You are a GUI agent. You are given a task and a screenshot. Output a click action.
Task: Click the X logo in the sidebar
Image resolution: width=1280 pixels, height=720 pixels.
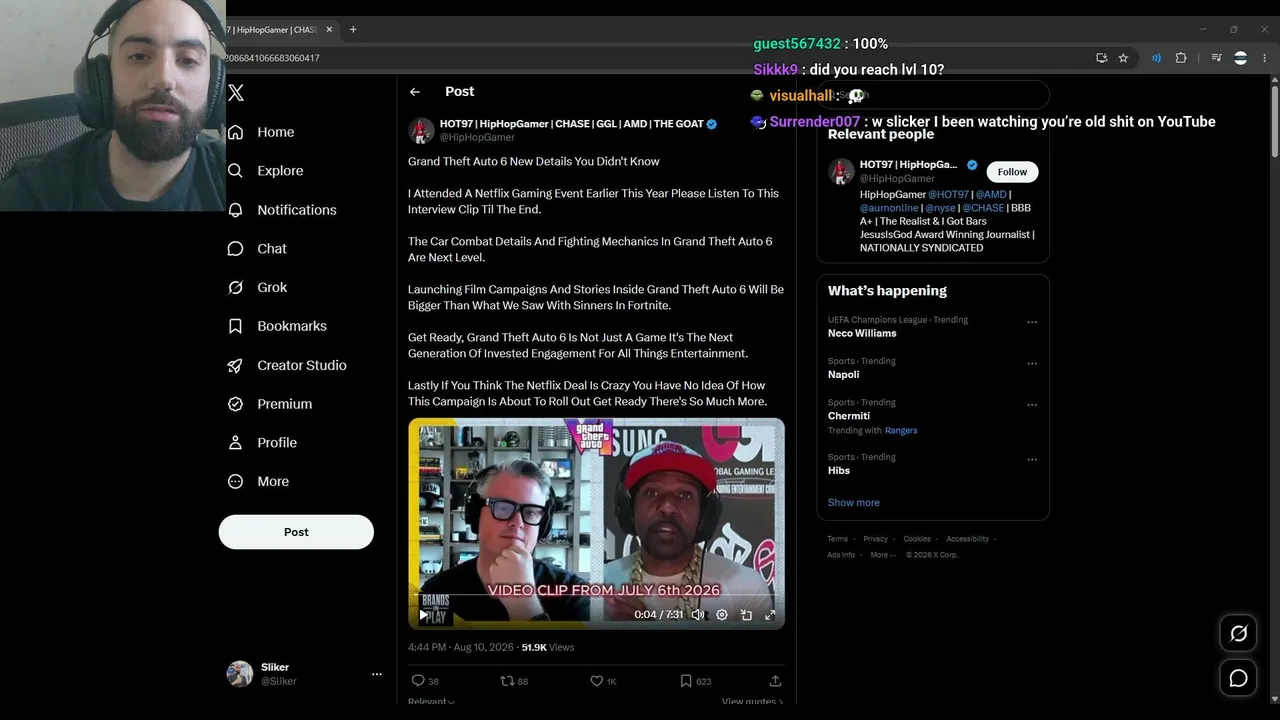[236, 93]
